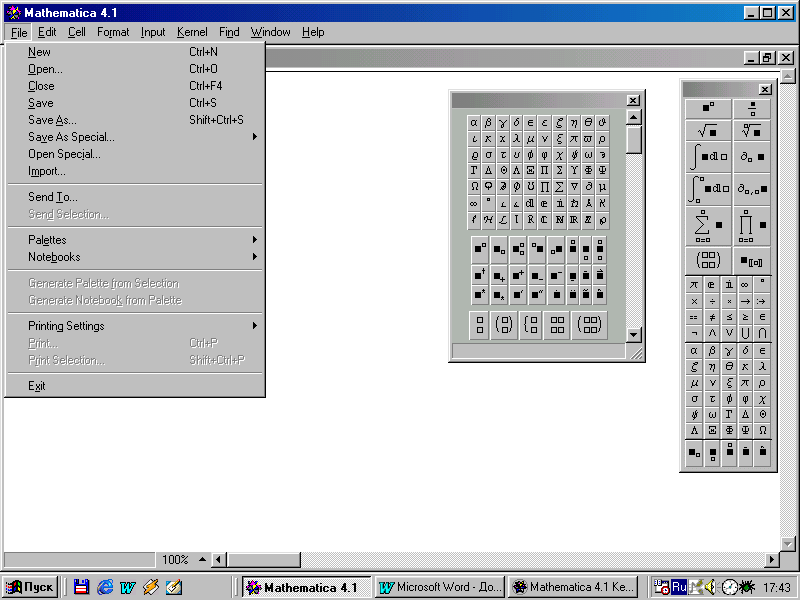Insert the dagger superscript template
The height and width of the screenshot is (600, 800).
pos(480,276)
